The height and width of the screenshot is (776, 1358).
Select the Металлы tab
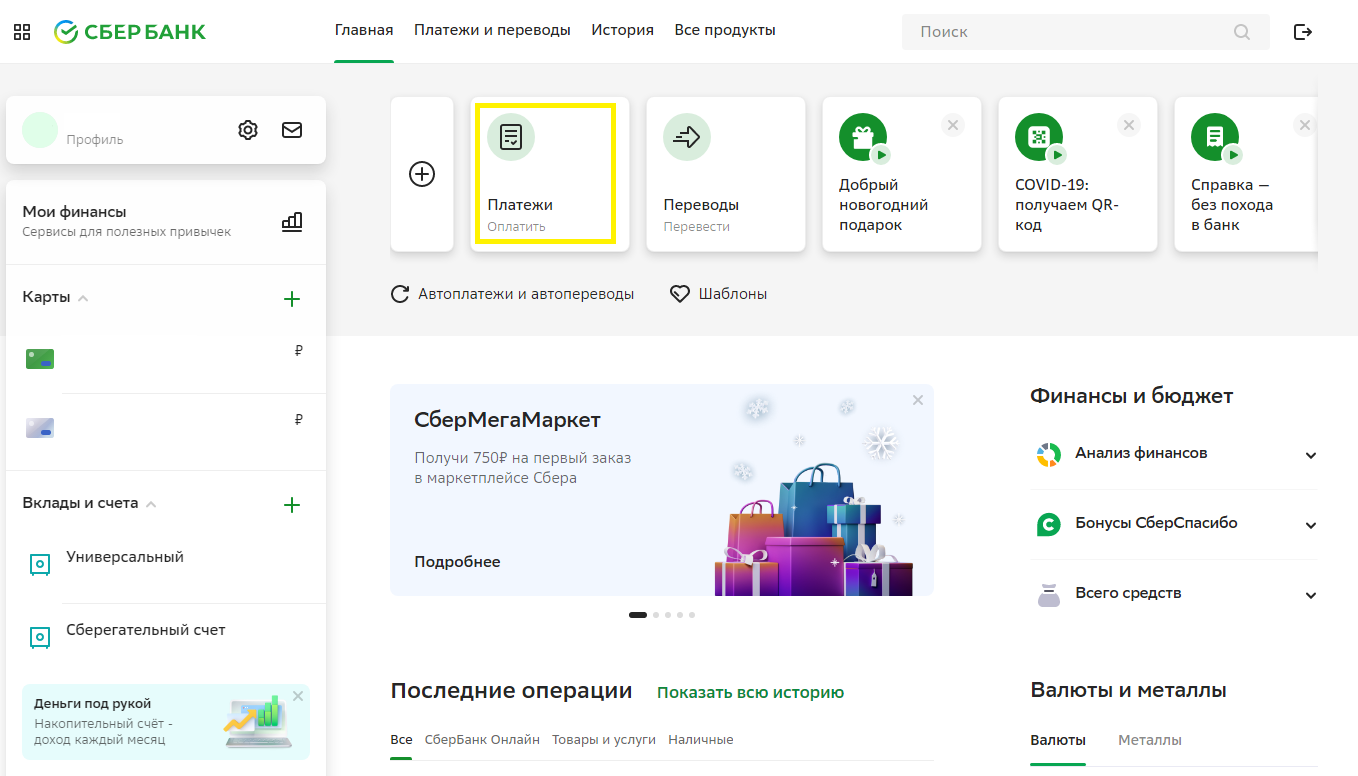tap(1149, 740)
